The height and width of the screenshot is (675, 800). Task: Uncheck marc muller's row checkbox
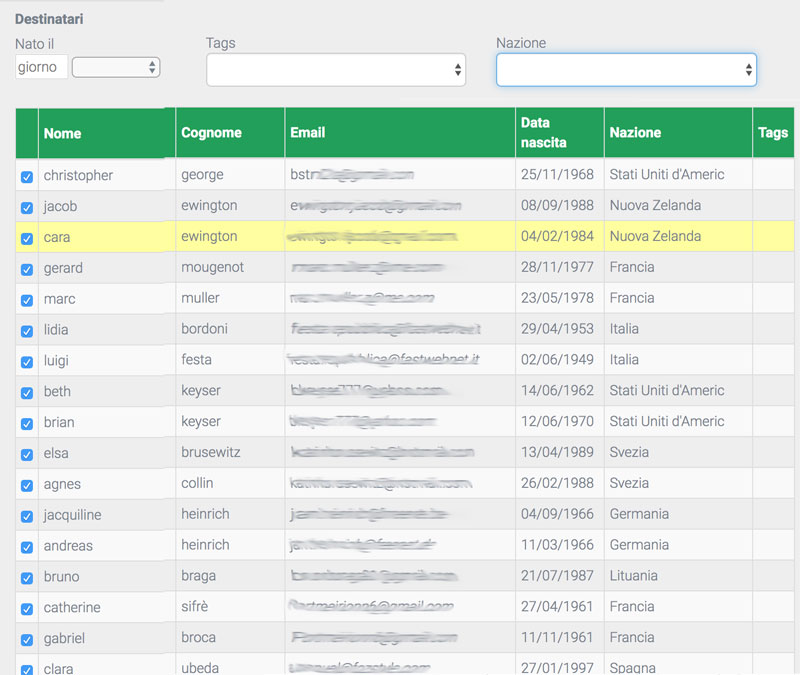point(27,300)
